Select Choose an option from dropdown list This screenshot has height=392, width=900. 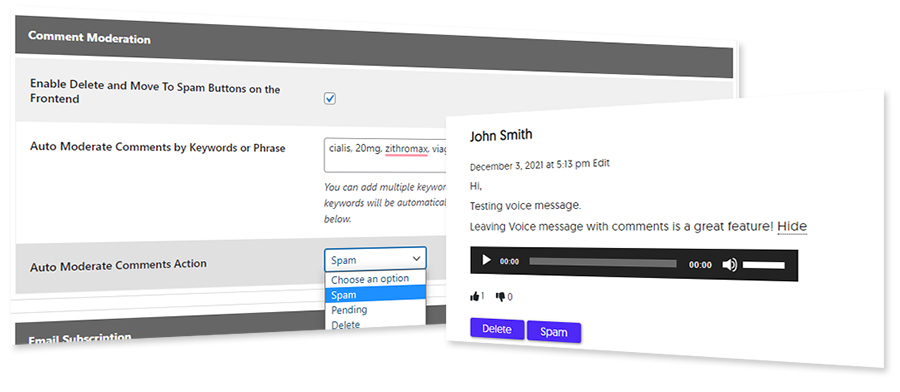click(x=375, y=278)
